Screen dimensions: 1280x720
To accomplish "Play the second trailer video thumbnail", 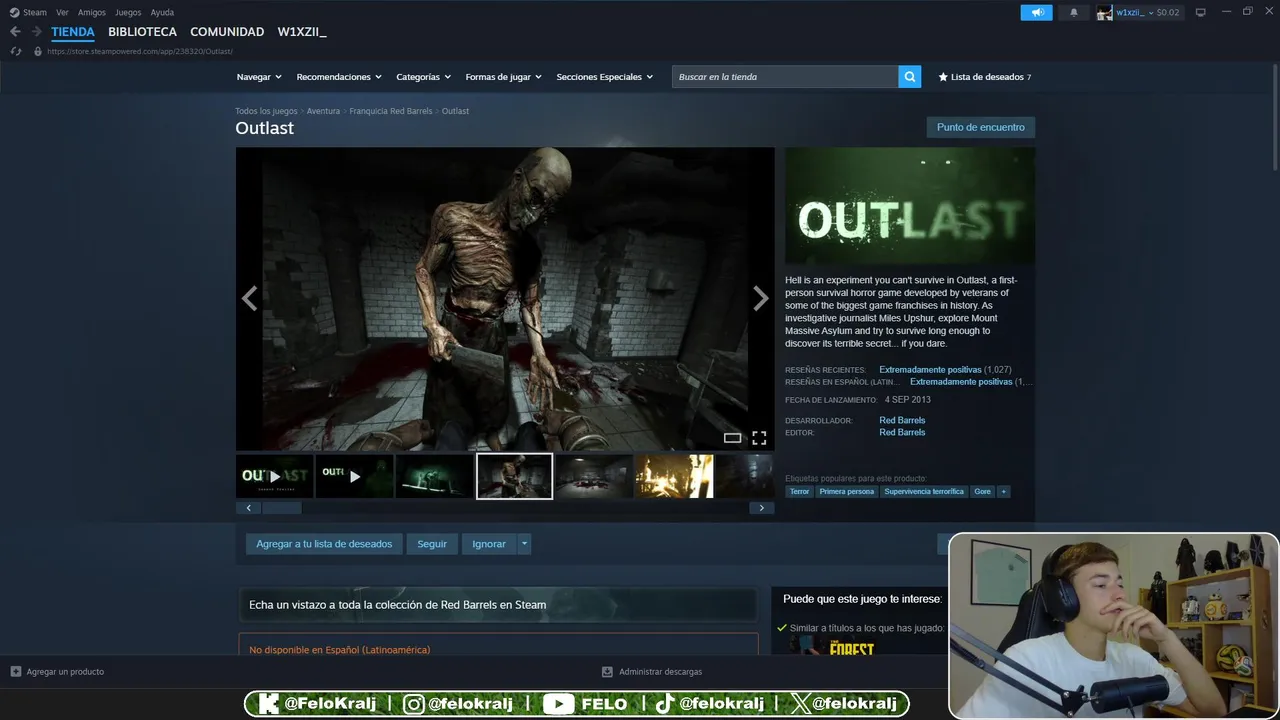I will [x=354, y=476].
